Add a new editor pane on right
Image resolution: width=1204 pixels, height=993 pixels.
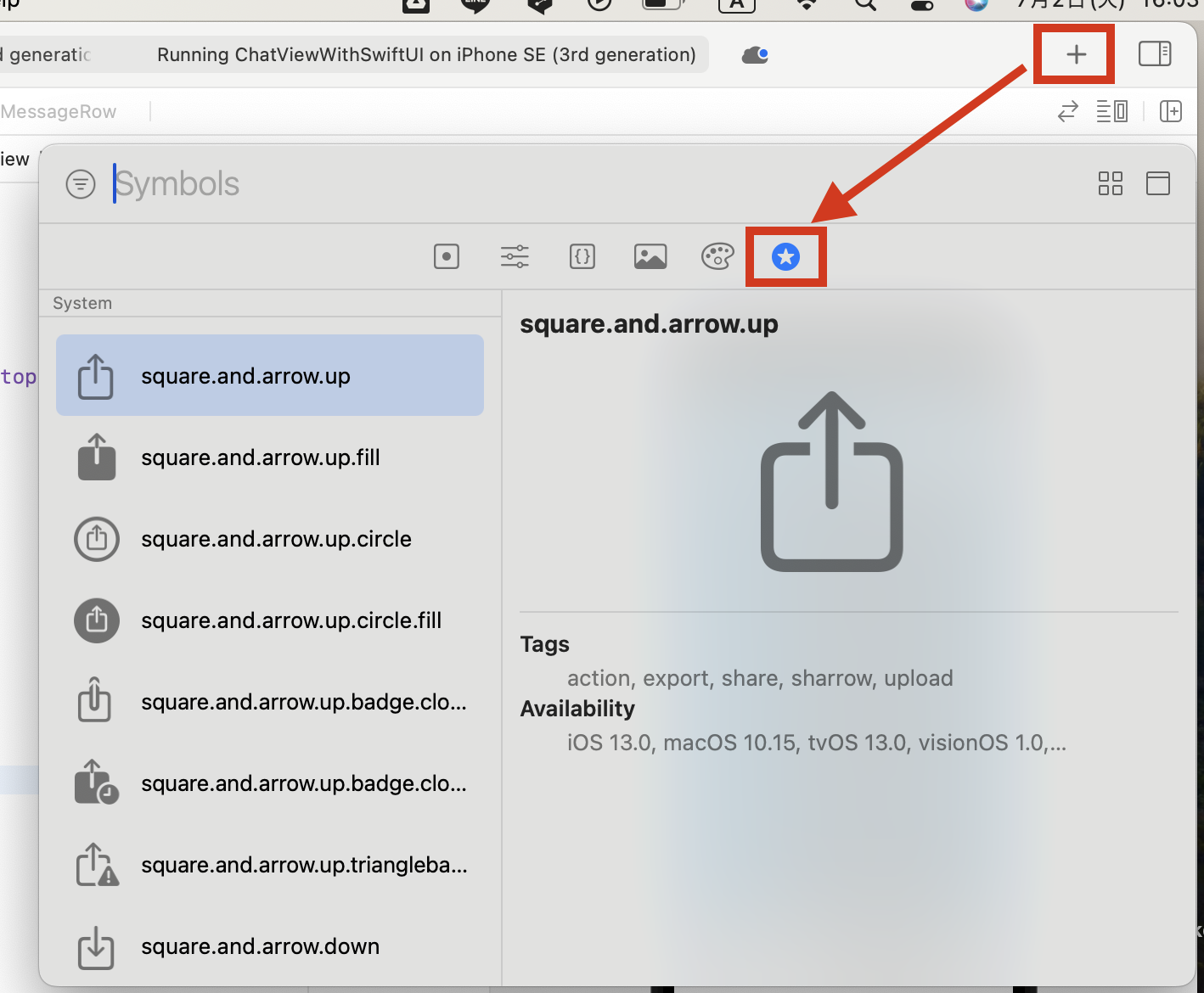pos(1171,111)
